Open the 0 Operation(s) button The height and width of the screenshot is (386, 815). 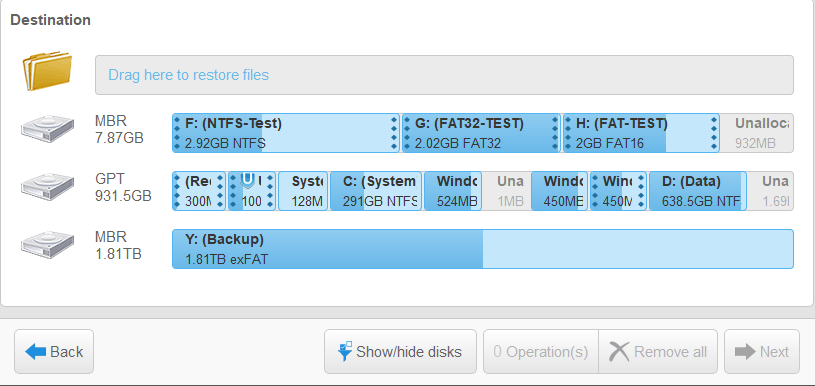click(x=541, y=352)
